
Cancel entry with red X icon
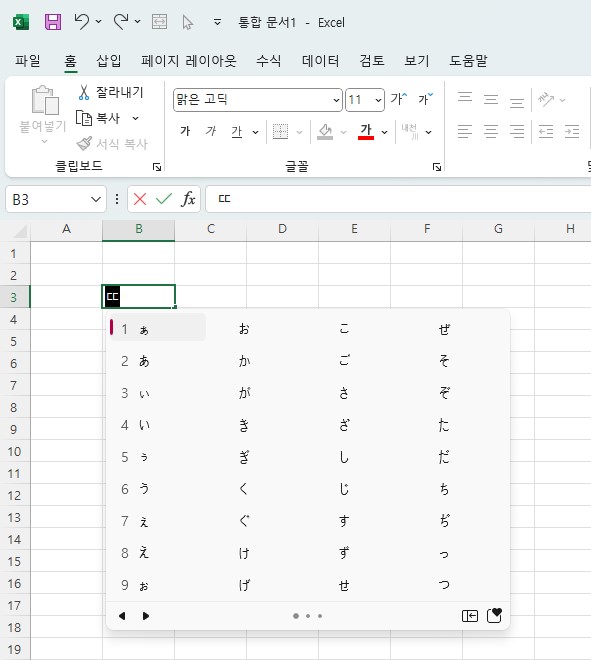click(x=140, y=199)
